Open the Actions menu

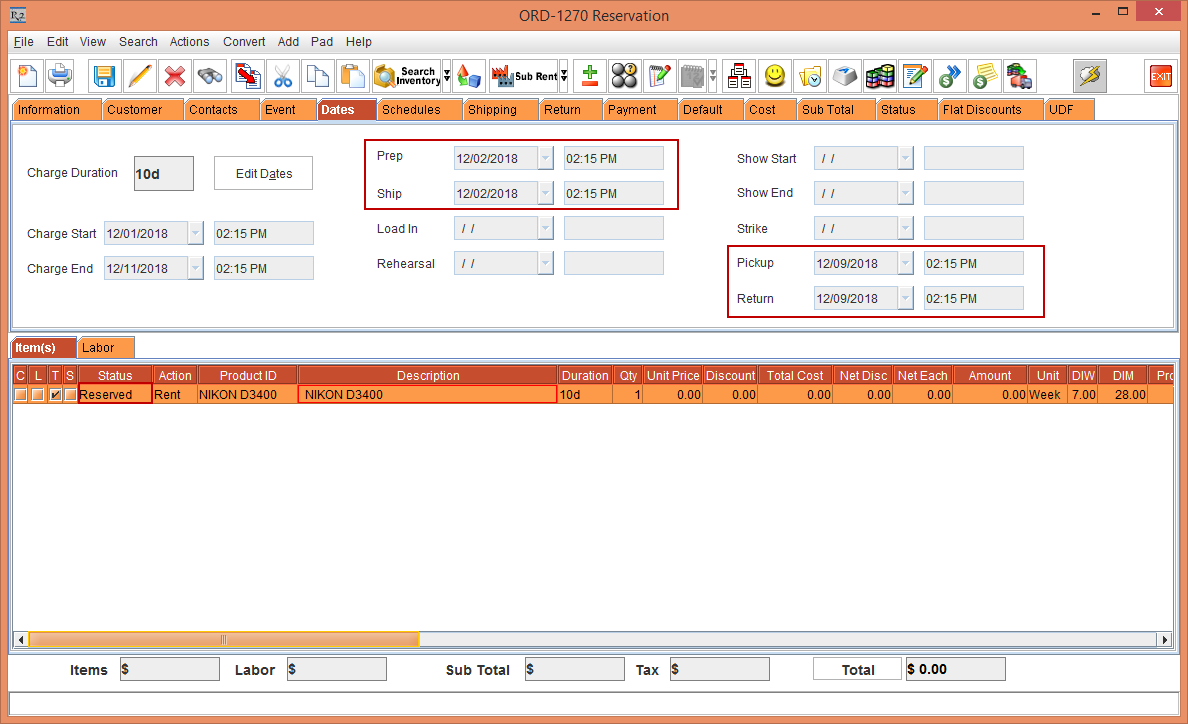click(x=189, y=42)
